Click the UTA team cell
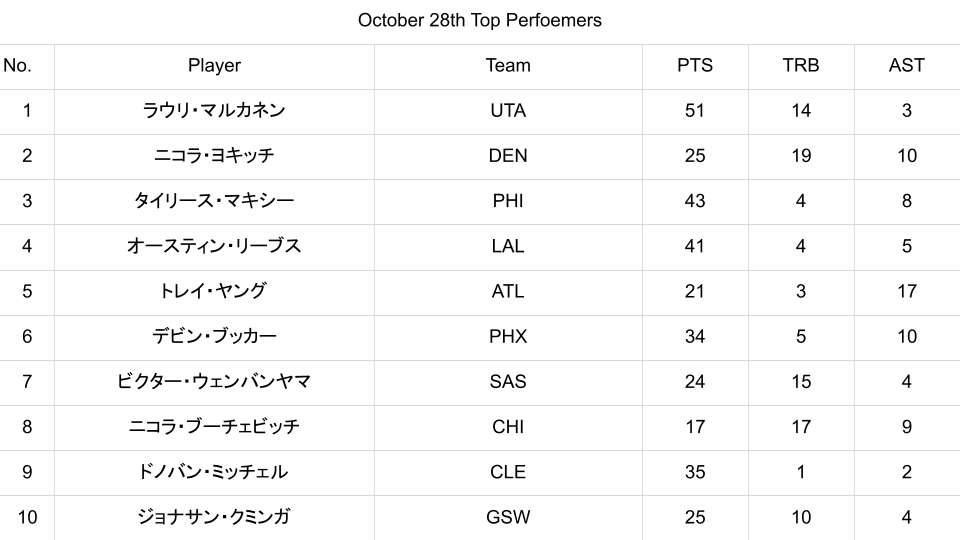The image size is (960, 540). pos(508,111)
